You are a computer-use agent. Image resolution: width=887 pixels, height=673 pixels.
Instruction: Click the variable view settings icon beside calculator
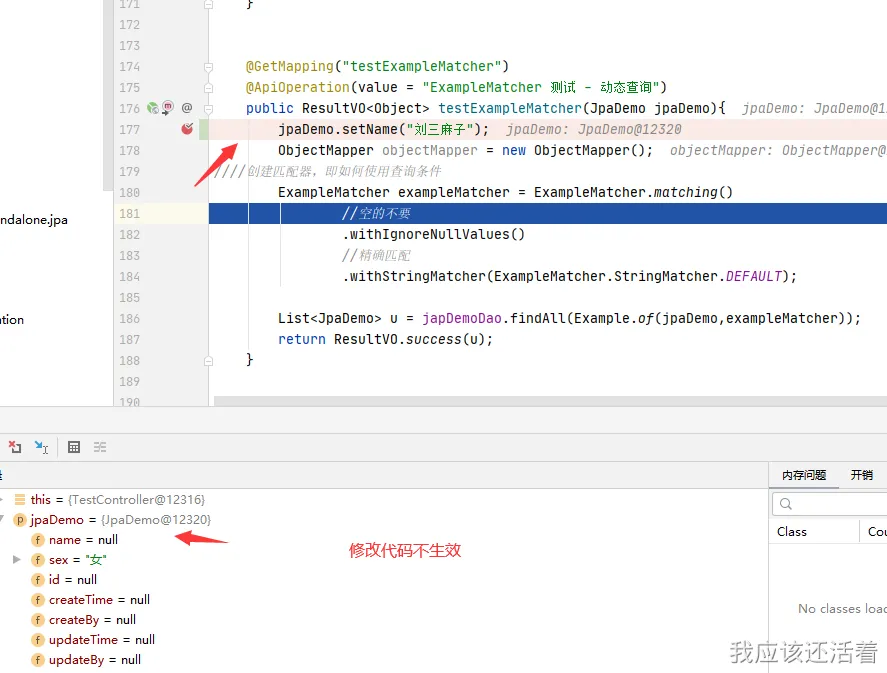[99, 447]
